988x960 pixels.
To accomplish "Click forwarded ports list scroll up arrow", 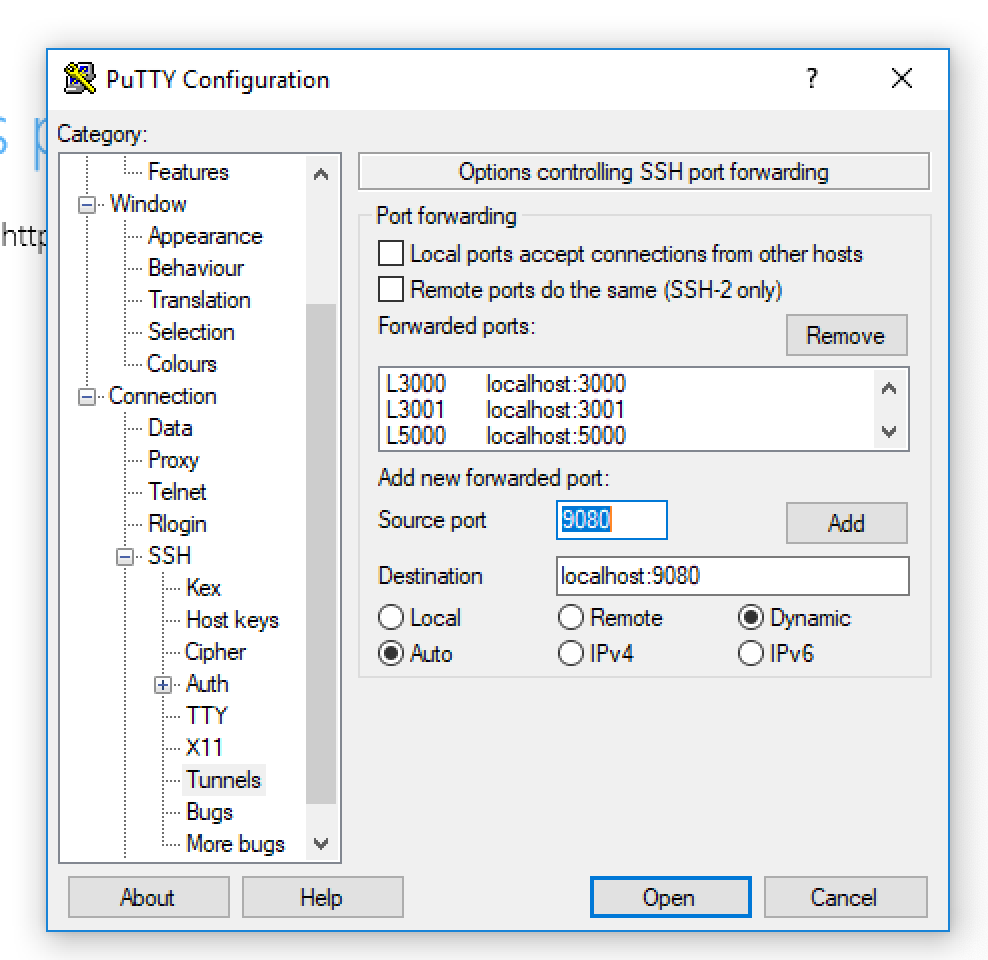I will tap(889, 389).
